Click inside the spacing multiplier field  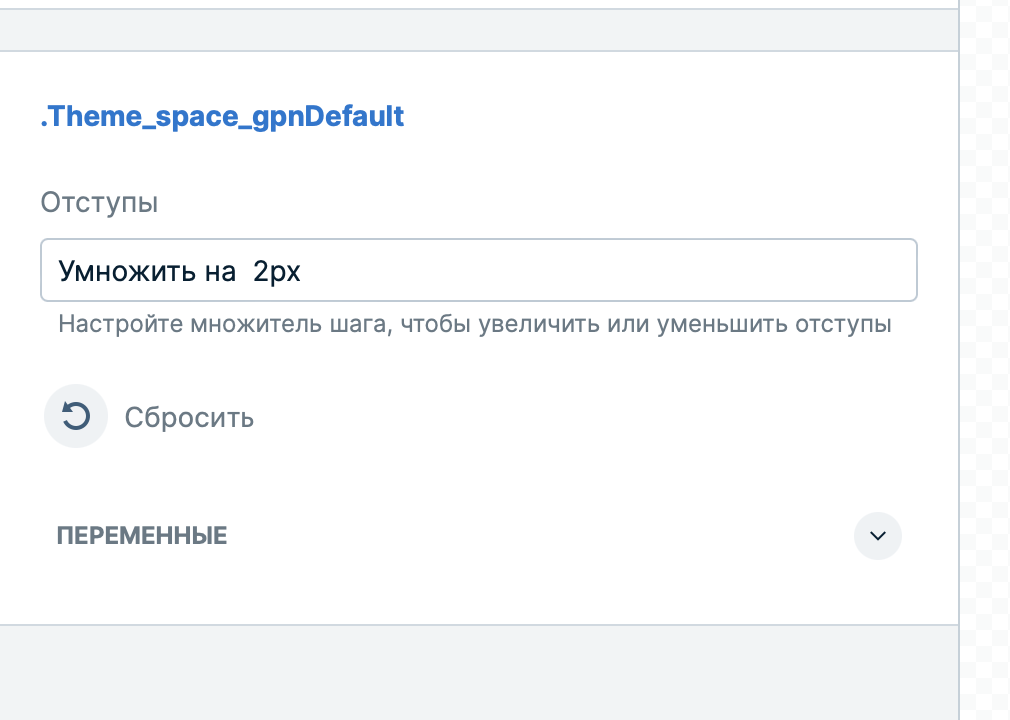pyautogui.click(x=478, y=270)
